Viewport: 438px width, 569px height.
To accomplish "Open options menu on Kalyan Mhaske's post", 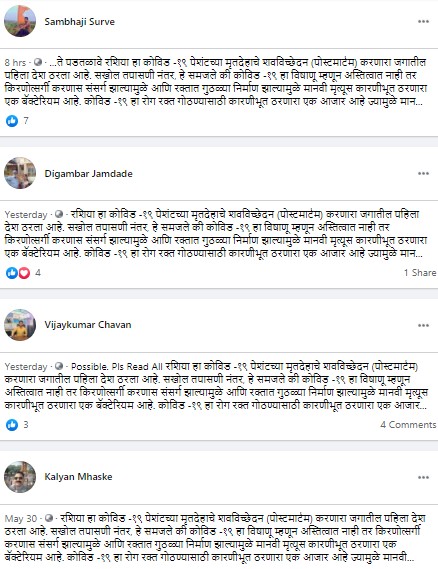I will [x=423, y=477].
